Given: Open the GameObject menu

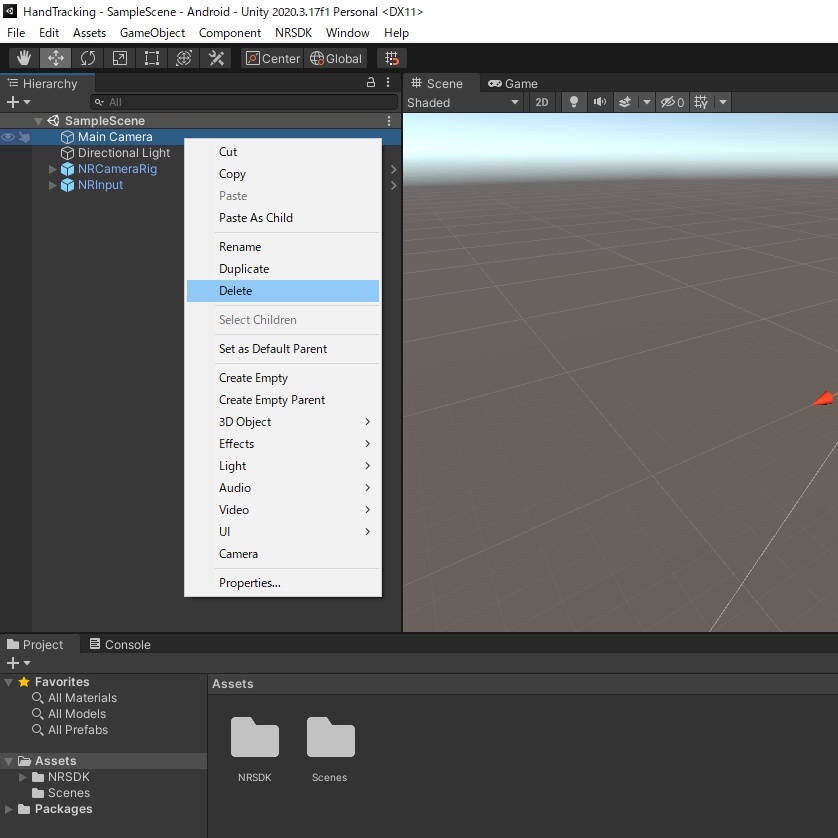Looking at the screenshot, I should 152,33.
